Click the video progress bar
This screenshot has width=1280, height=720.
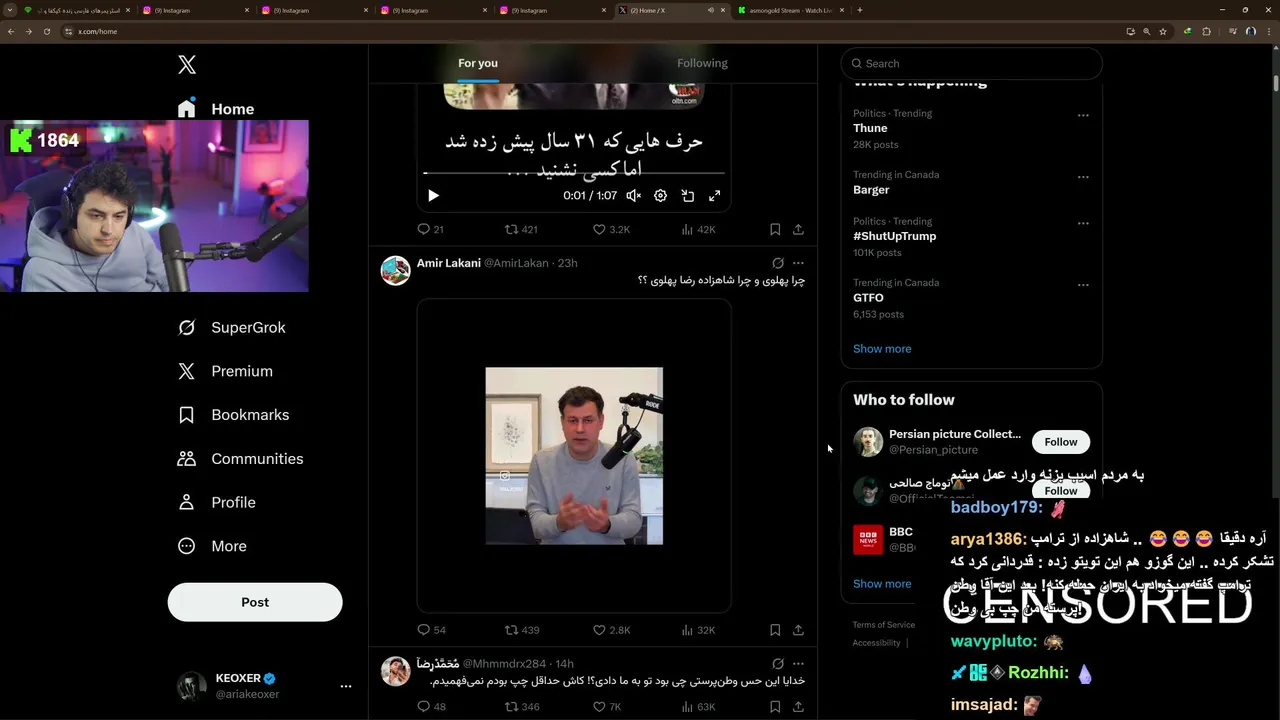[x=574, y=175]
